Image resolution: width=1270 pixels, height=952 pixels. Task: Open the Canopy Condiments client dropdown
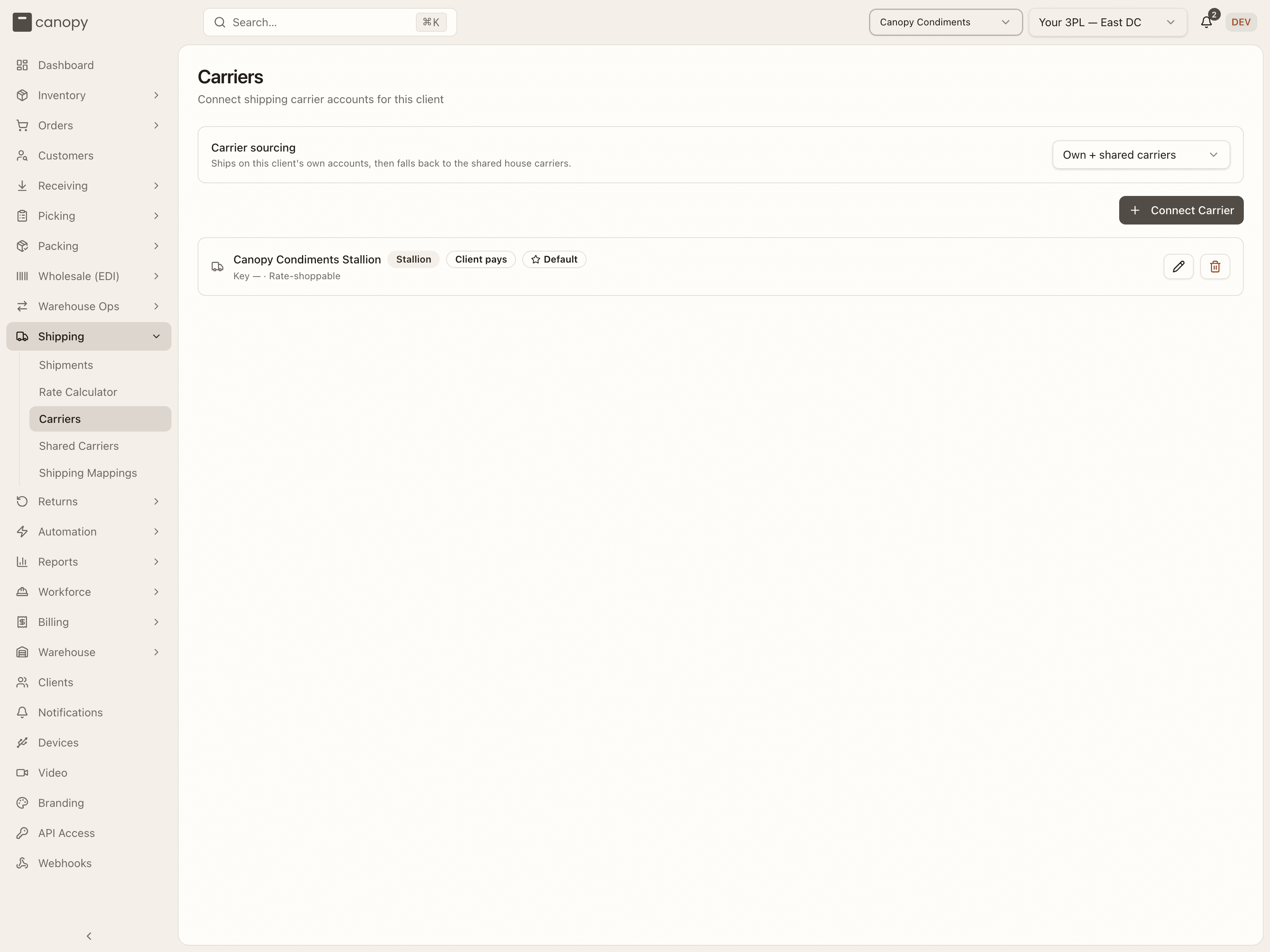tap(946, 22)
